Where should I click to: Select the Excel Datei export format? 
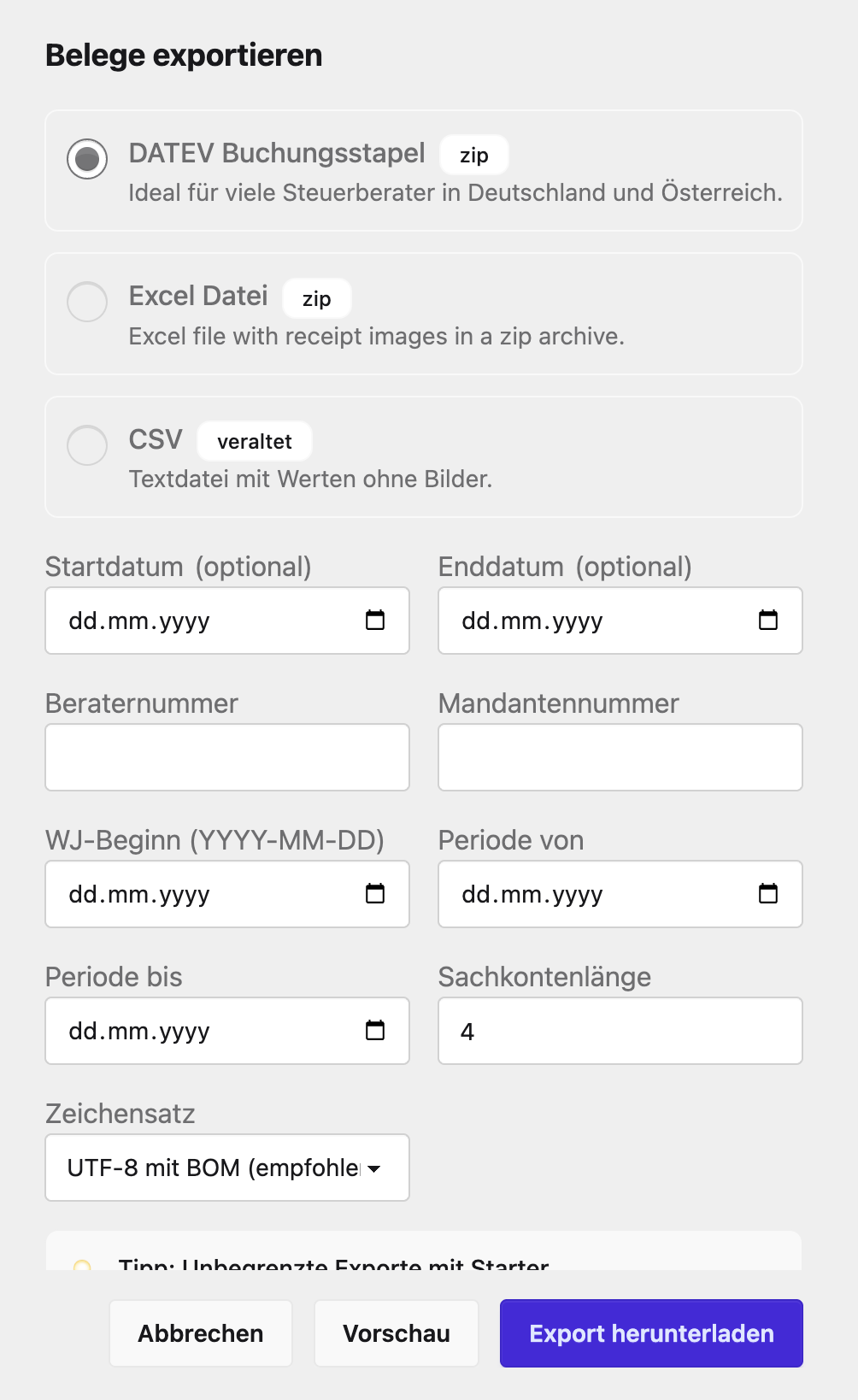tap(86, 302)
